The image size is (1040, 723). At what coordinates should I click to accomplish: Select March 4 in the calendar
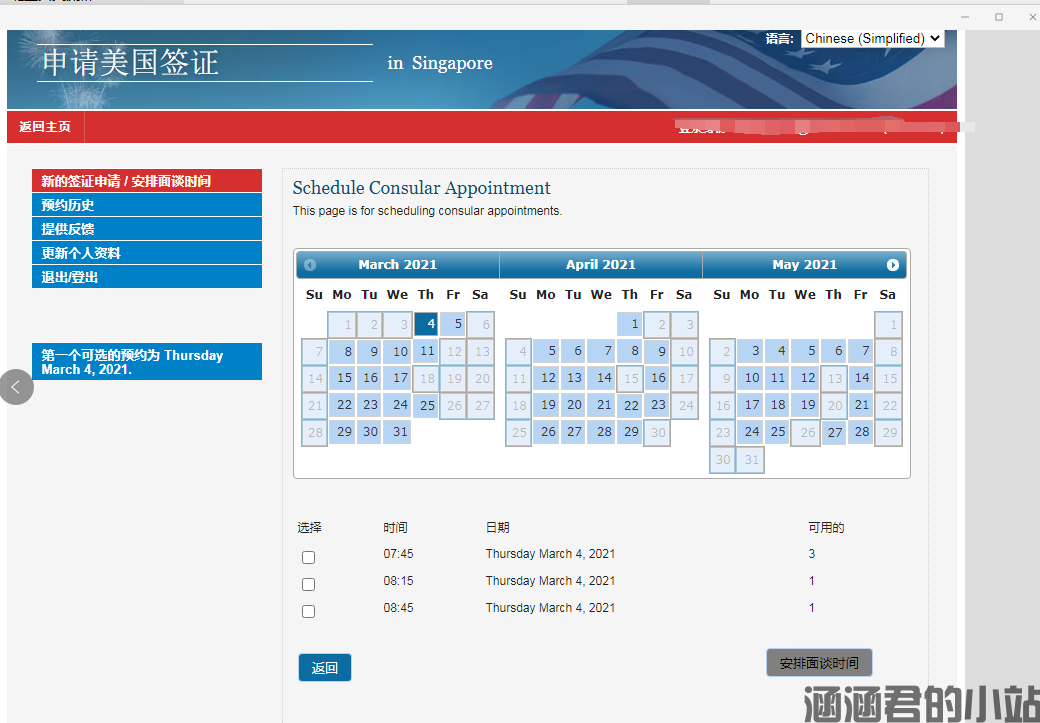pyautogui.click(x=426, y=324)
